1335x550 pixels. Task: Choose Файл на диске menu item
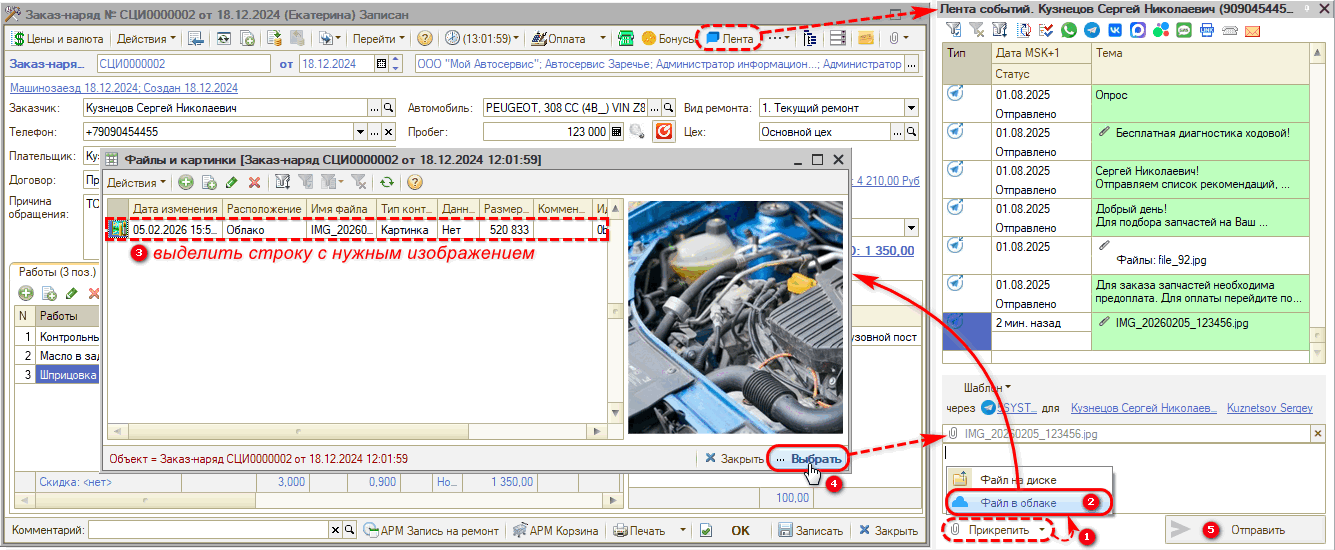pyautogui.click(x=1018, y=480)
